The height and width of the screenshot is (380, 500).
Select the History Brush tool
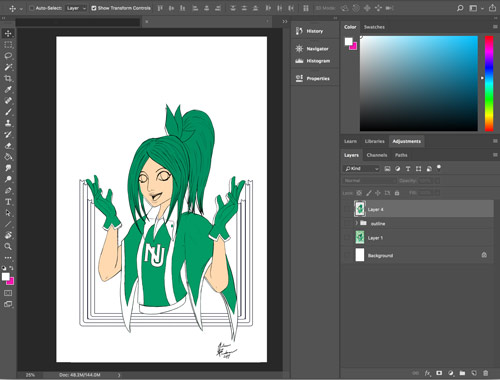[8, 134]
